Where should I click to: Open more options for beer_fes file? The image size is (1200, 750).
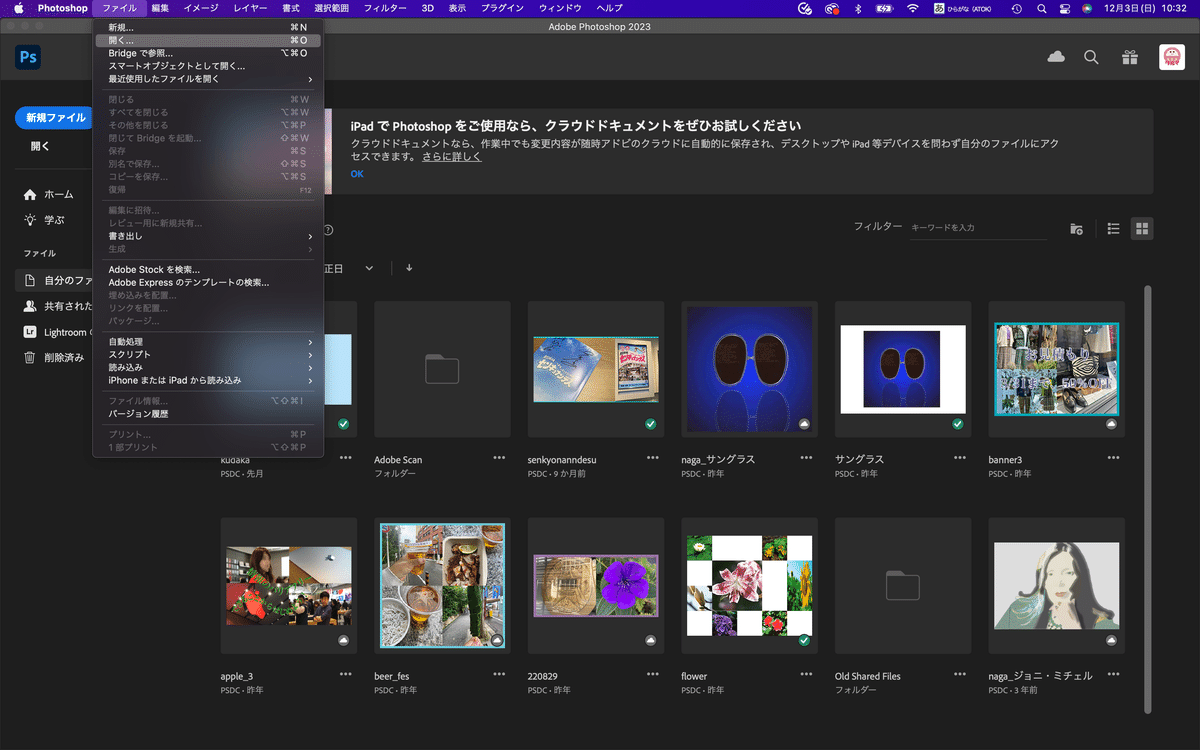click(499, 674)
